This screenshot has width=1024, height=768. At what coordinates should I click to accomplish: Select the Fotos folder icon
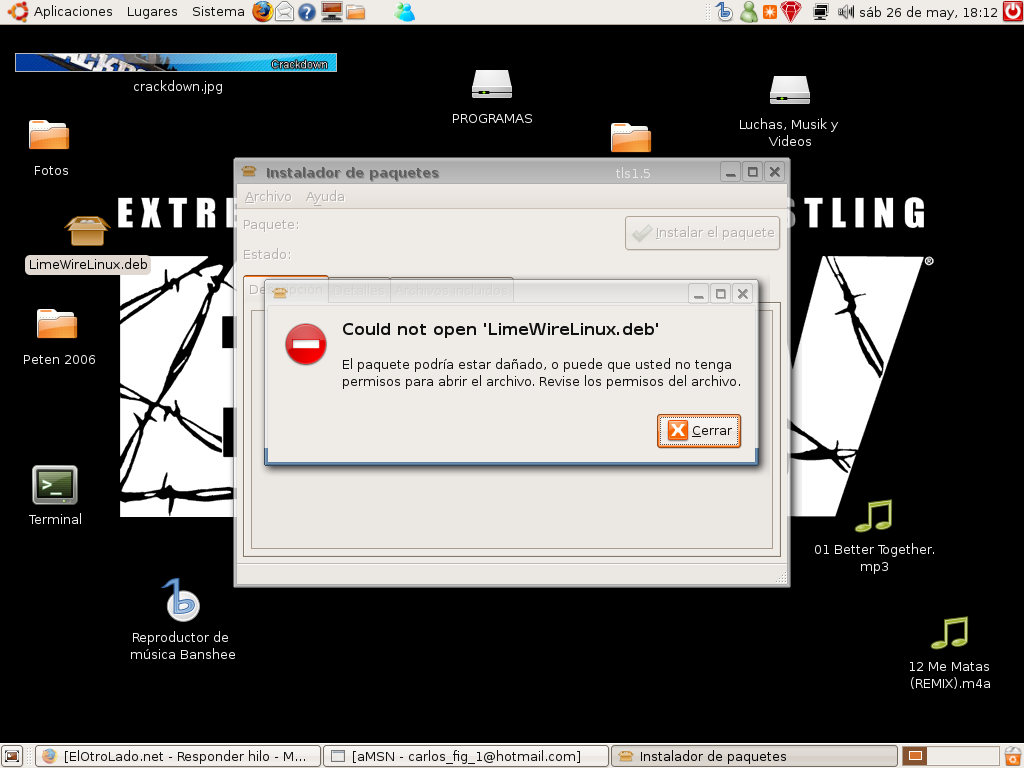(49, 135)
